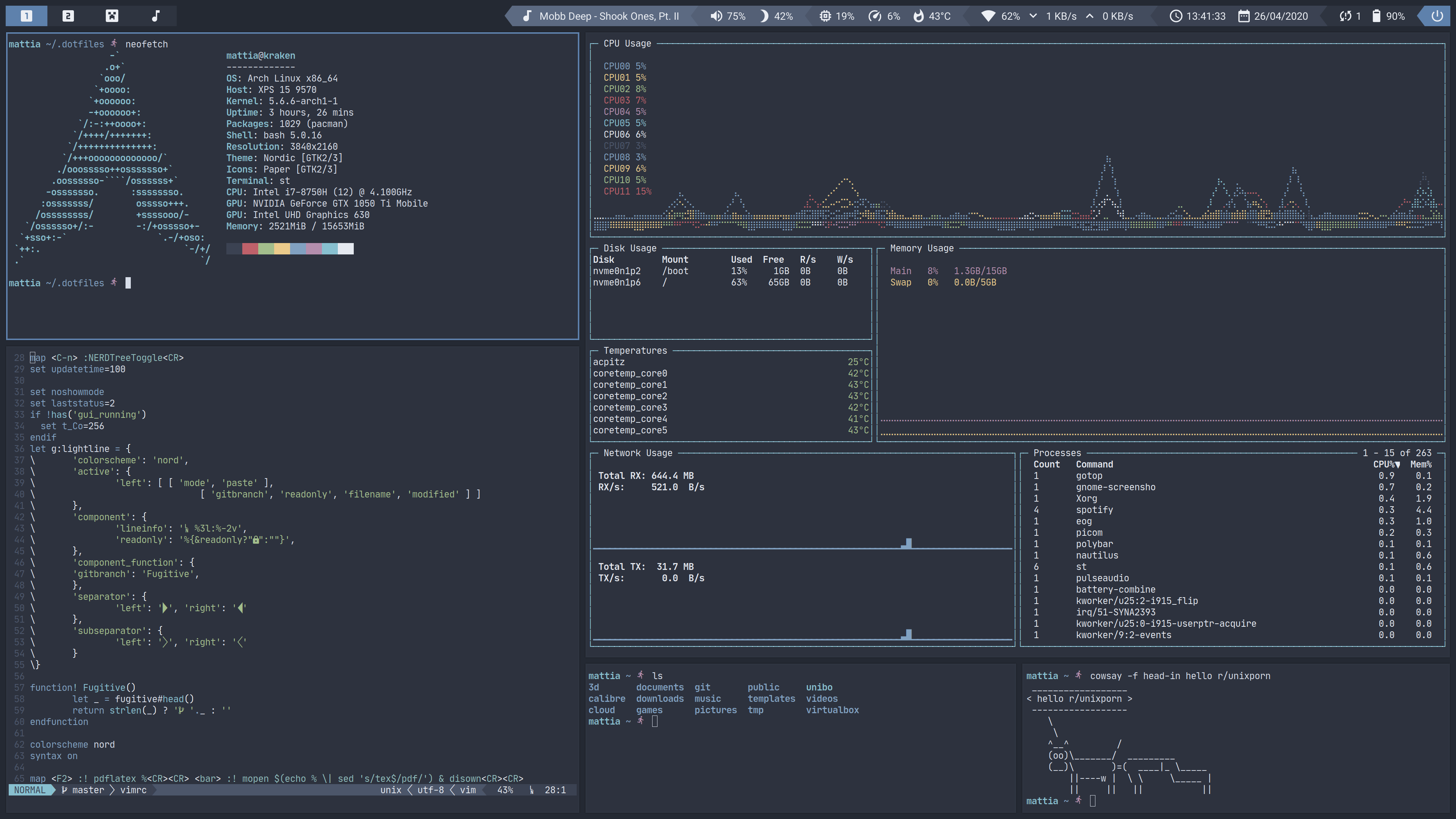Viewport: 1456px width, 819px height.
Task: Click the vimrc filename in vim statusline
Action: tap(133, 790)
